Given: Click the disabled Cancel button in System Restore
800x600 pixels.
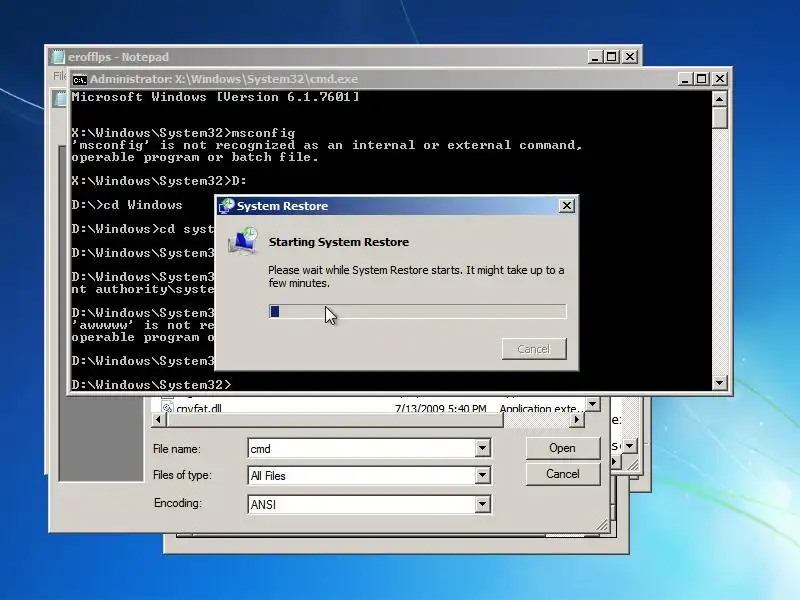Looking at the screenshot, I should tap(534, 349).
